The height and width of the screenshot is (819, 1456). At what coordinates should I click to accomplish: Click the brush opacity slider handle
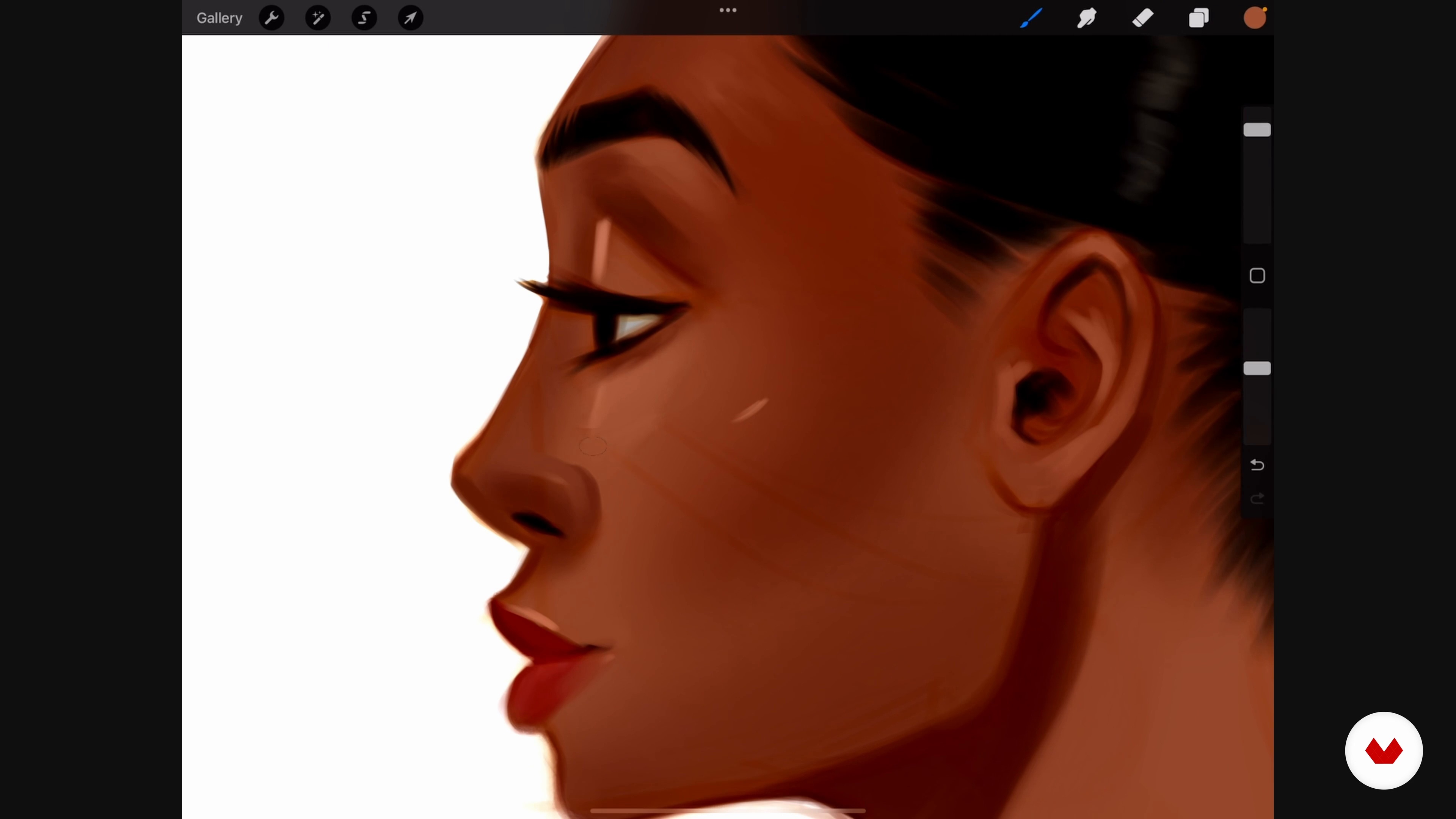(x=1257, y=369)
